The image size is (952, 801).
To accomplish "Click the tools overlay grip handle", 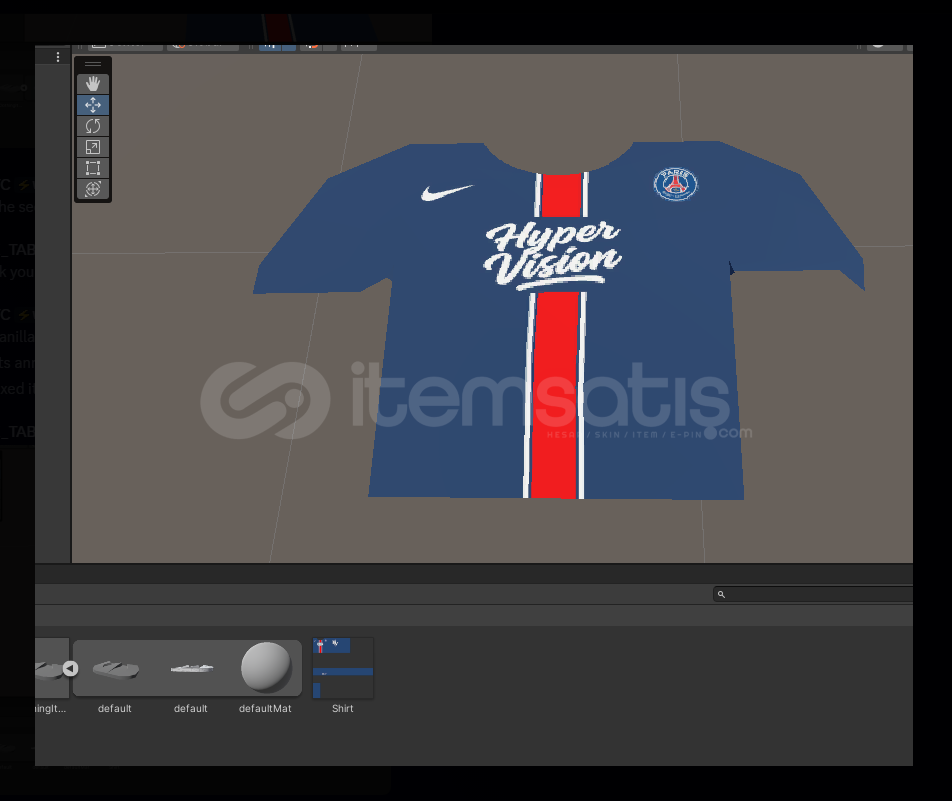I will point(93,64).
